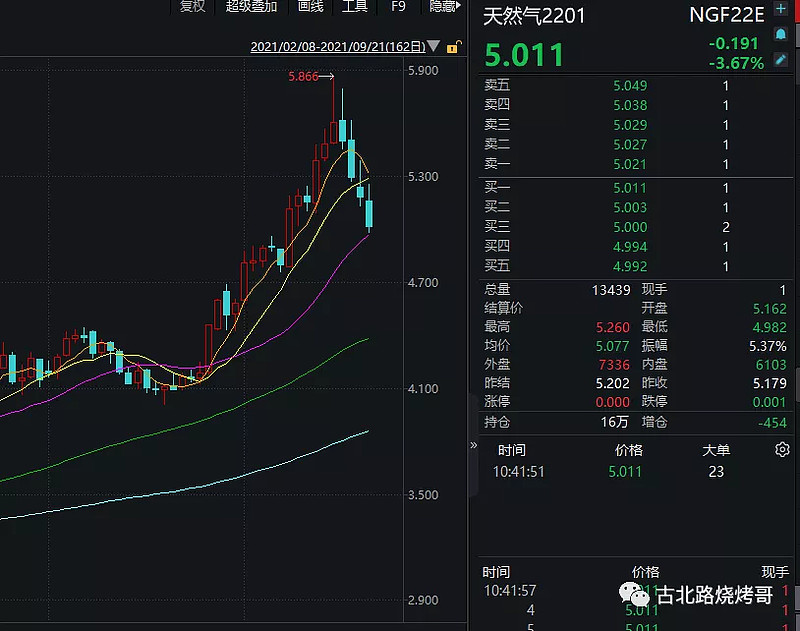
Task: Click the 大单 column header
Action: click(716, 450)
